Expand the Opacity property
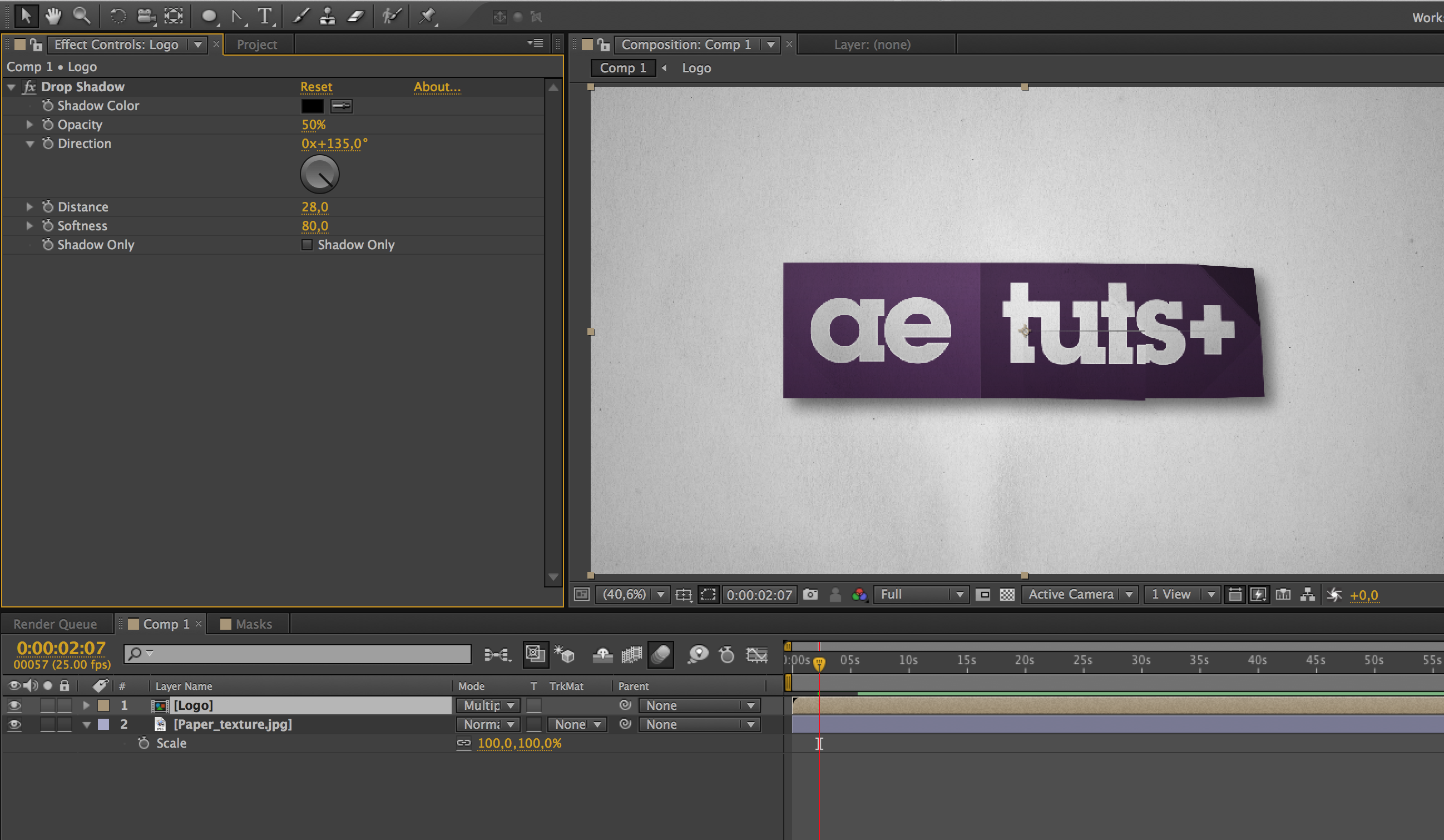This screenshot has height=840, width=1444. (29, 125)
